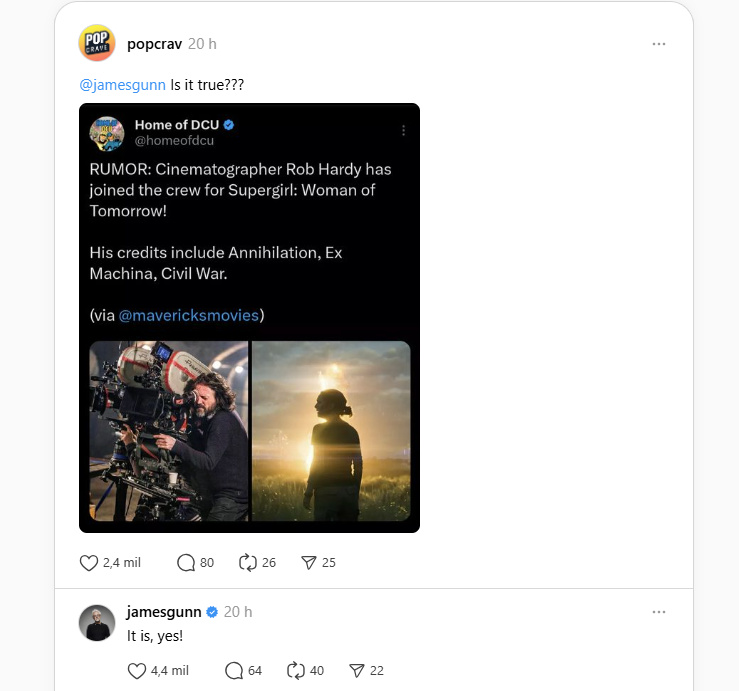Open the jamesgunn username link

[165, 611]
